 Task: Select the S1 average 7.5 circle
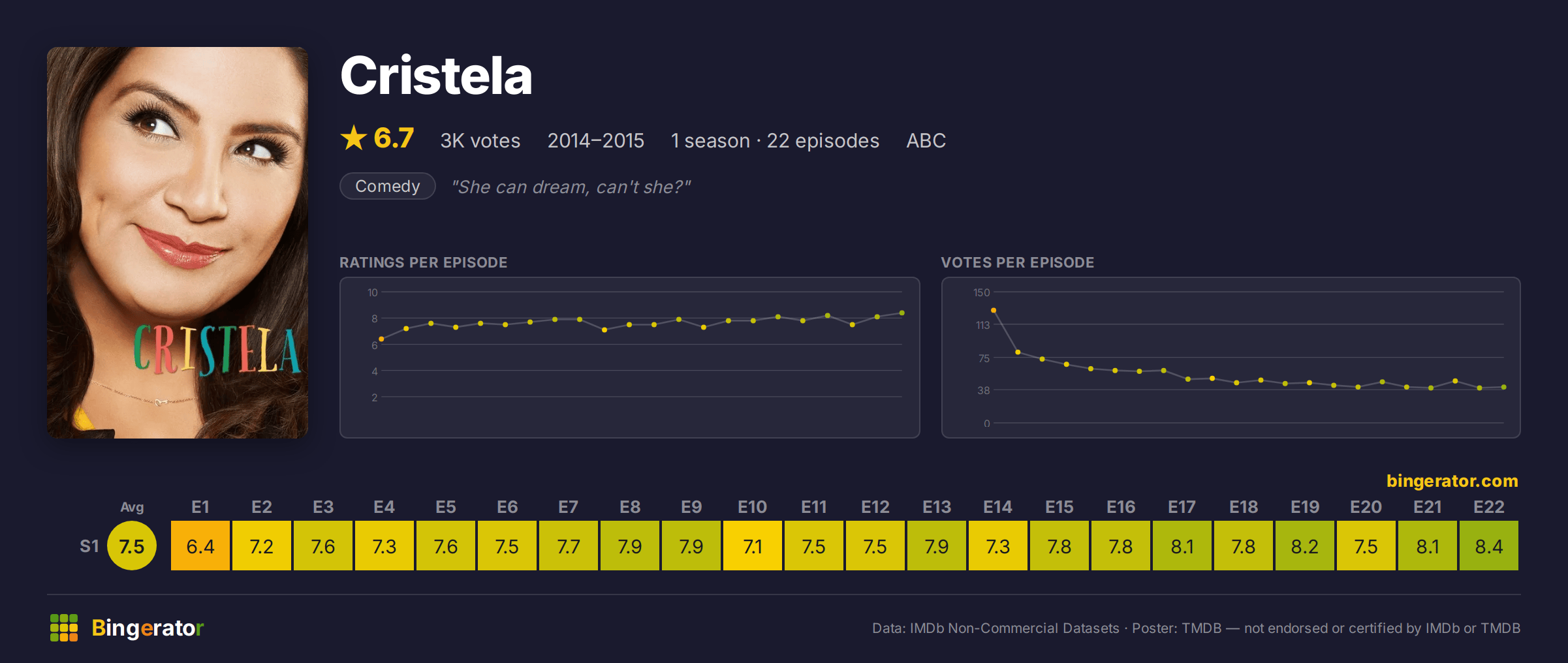132,546
